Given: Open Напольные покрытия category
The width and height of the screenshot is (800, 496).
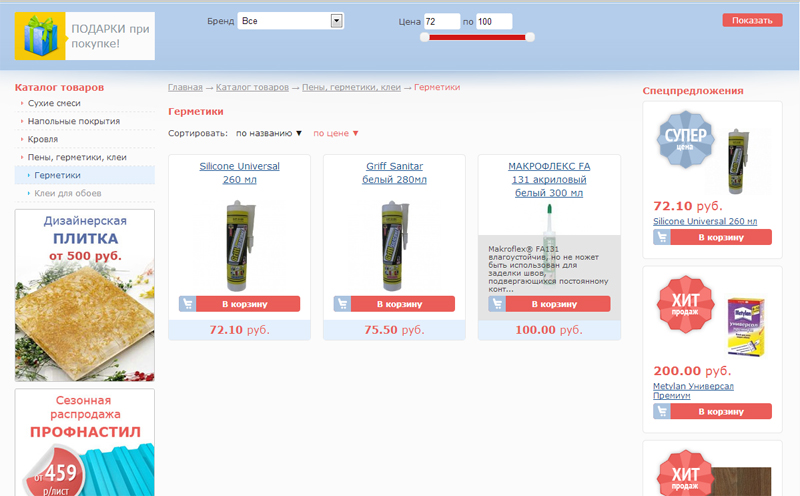Looking at the screenshot, I should pyautogui.click(x=74, y=121).
